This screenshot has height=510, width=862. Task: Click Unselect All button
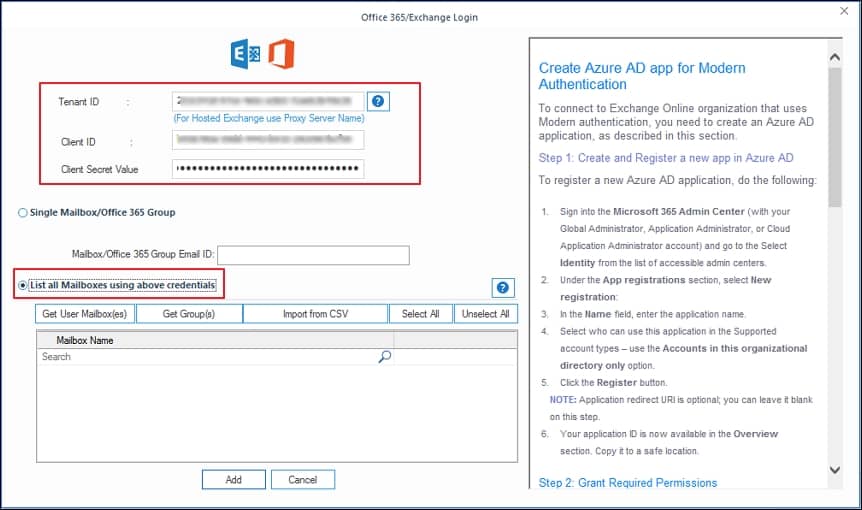pos(485,314)
